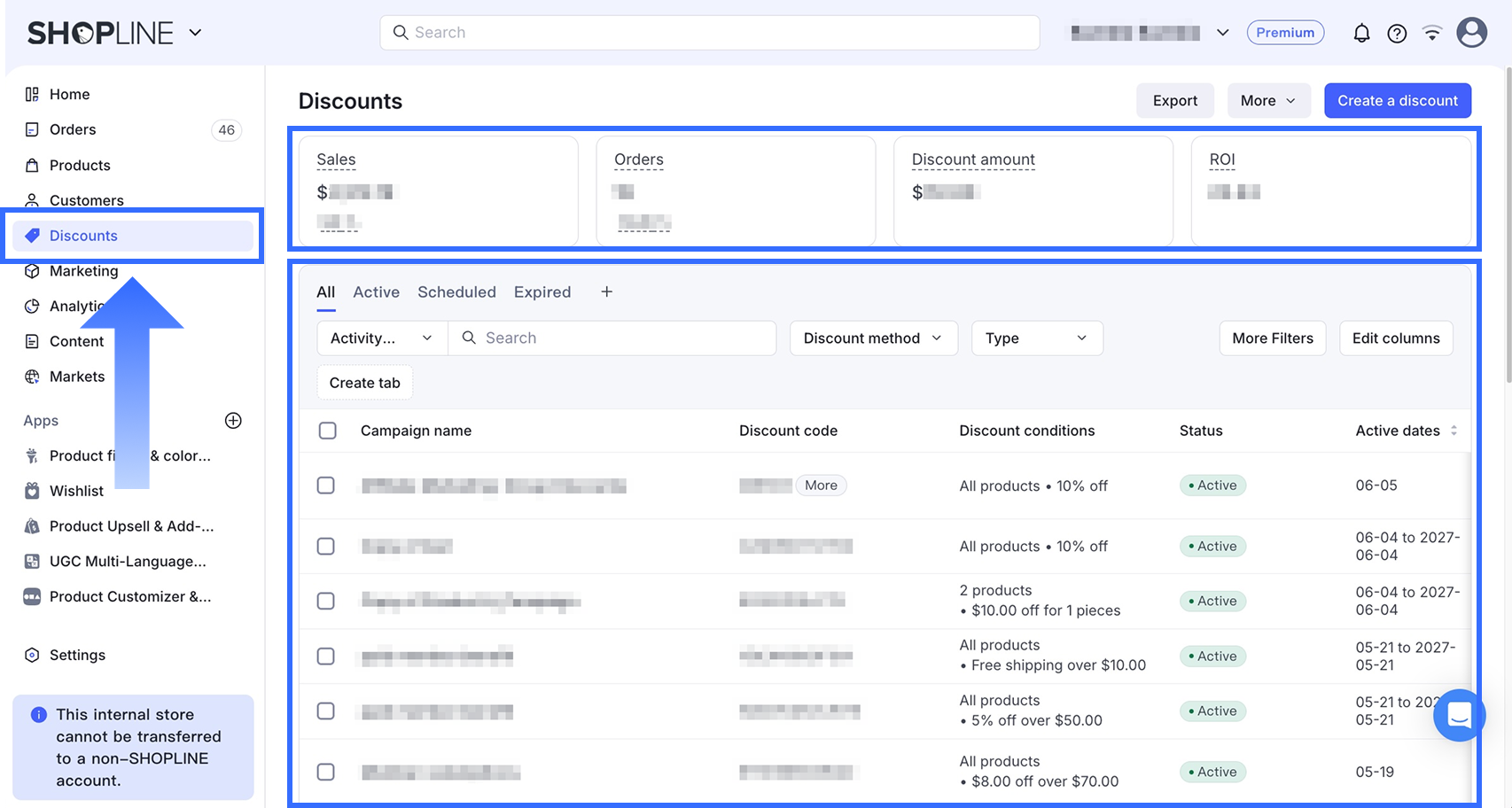The height and width of the screenshot is (808, 1512).
Task: Add an app with the plus circle icon
Action: 233,421
